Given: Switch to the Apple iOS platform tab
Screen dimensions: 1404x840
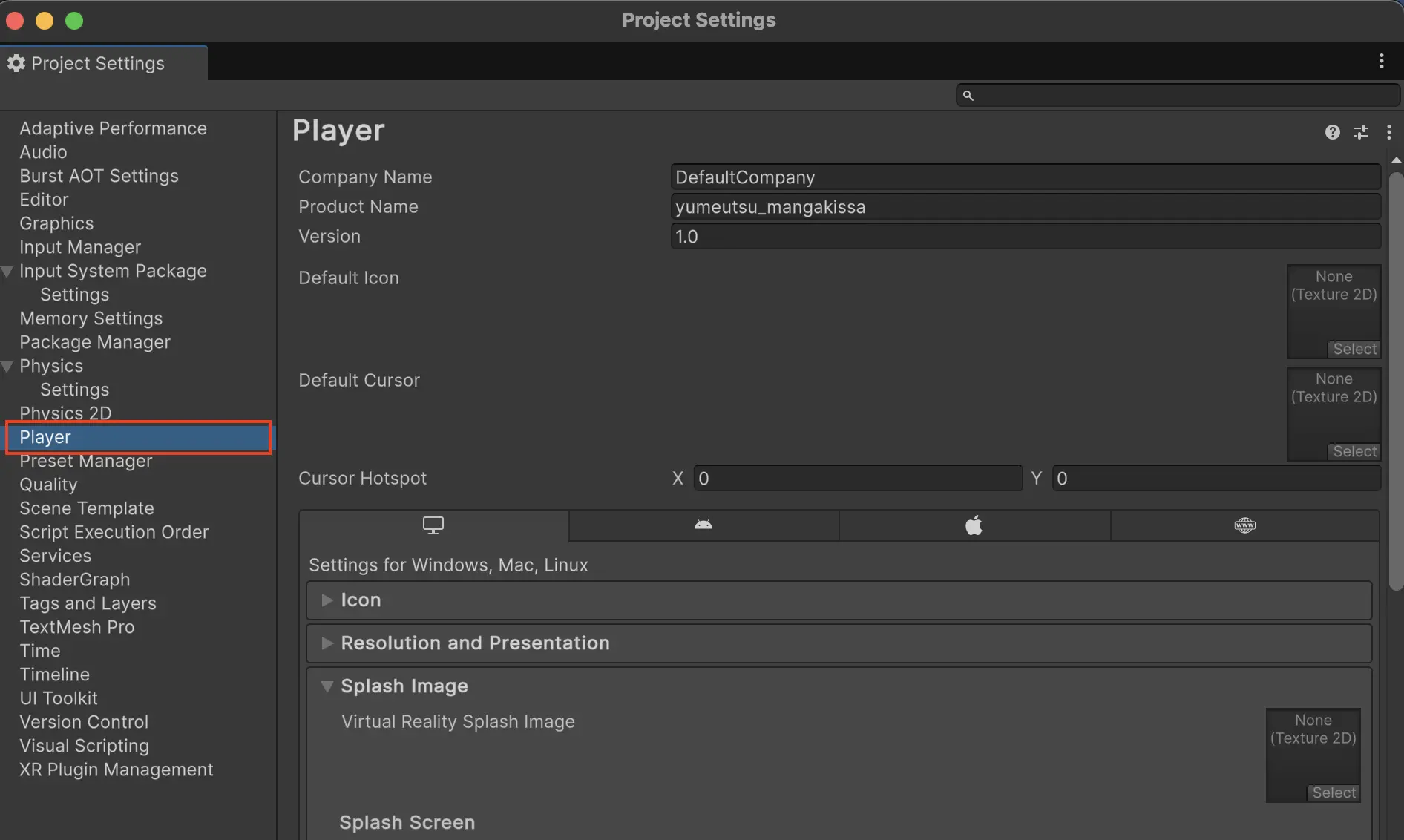Looking at the screenshot, I should coord(974,525).
